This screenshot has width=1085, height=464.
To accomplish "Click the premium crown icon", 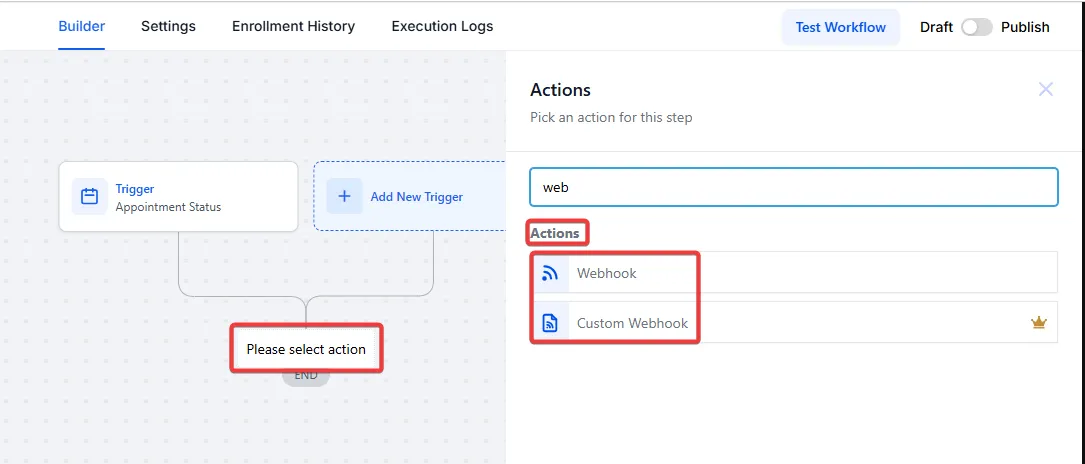I will click(1038, 323).
